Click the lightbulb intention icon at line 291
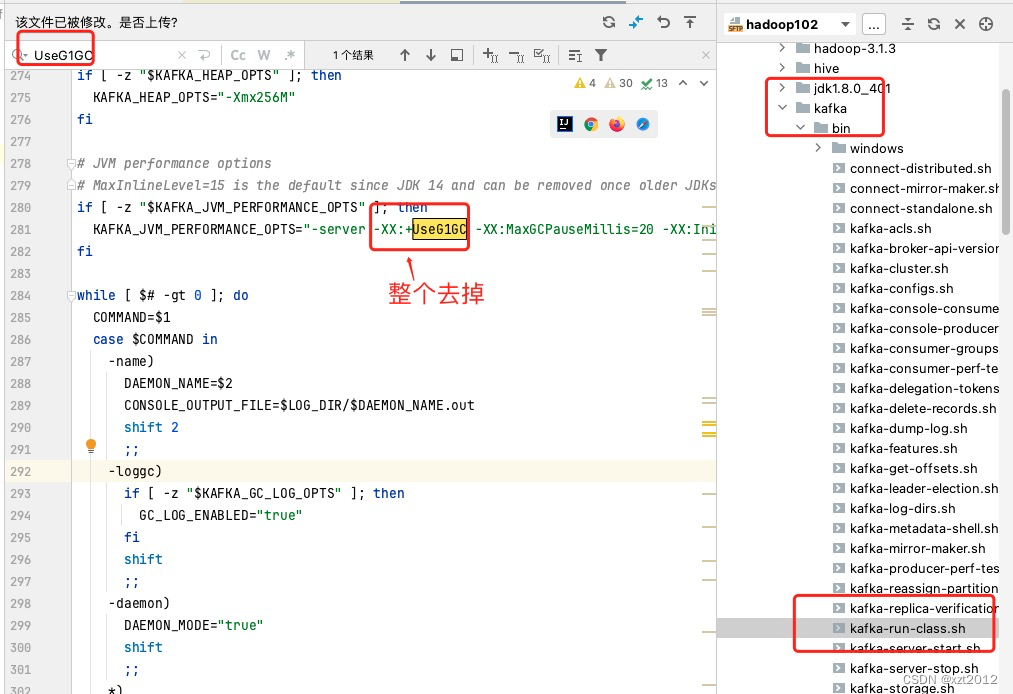This screenshot has width=1013, height=694. (91, 445)
